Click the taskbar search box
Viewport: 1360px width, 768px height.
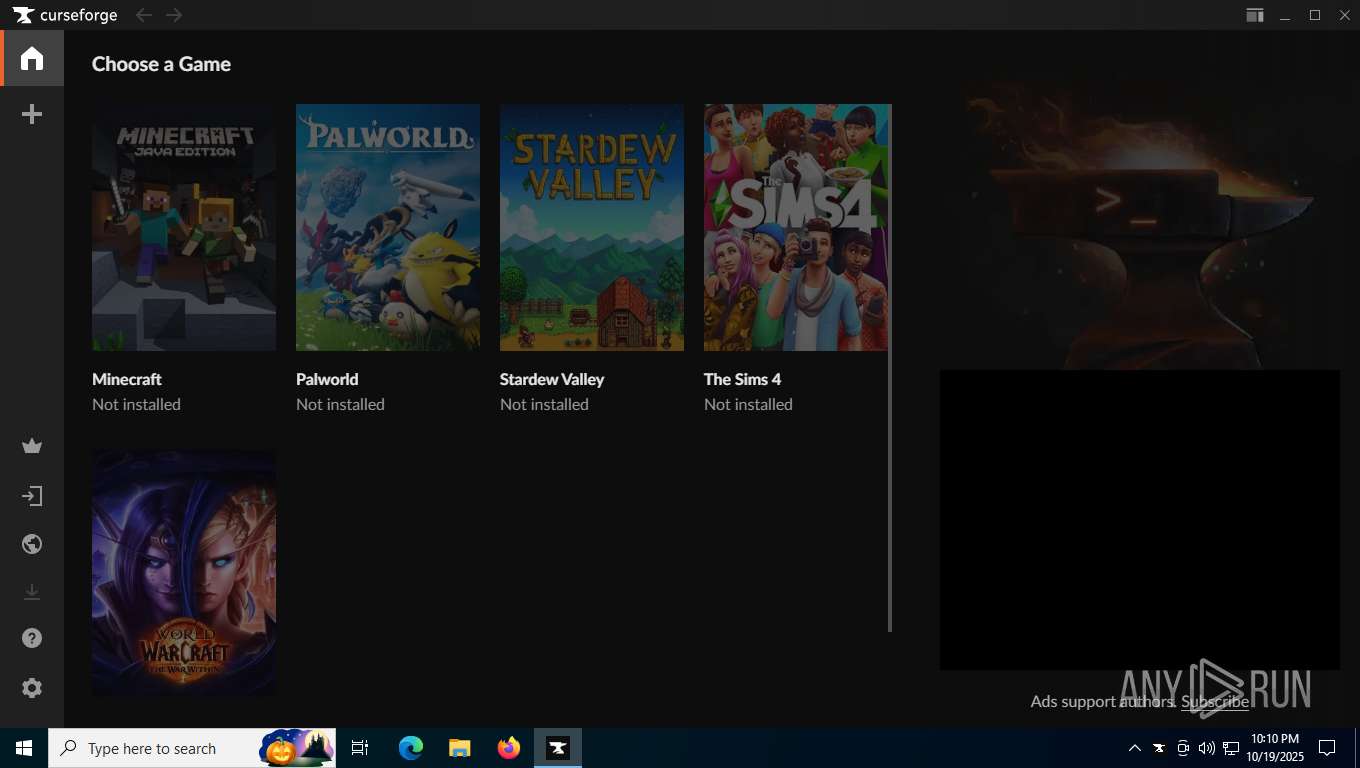(192, 748)
